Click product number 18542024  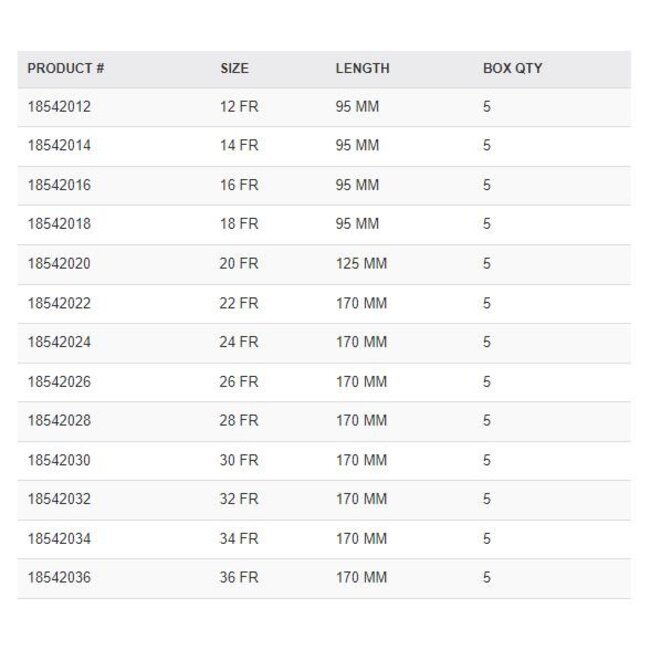coord(59,342)
